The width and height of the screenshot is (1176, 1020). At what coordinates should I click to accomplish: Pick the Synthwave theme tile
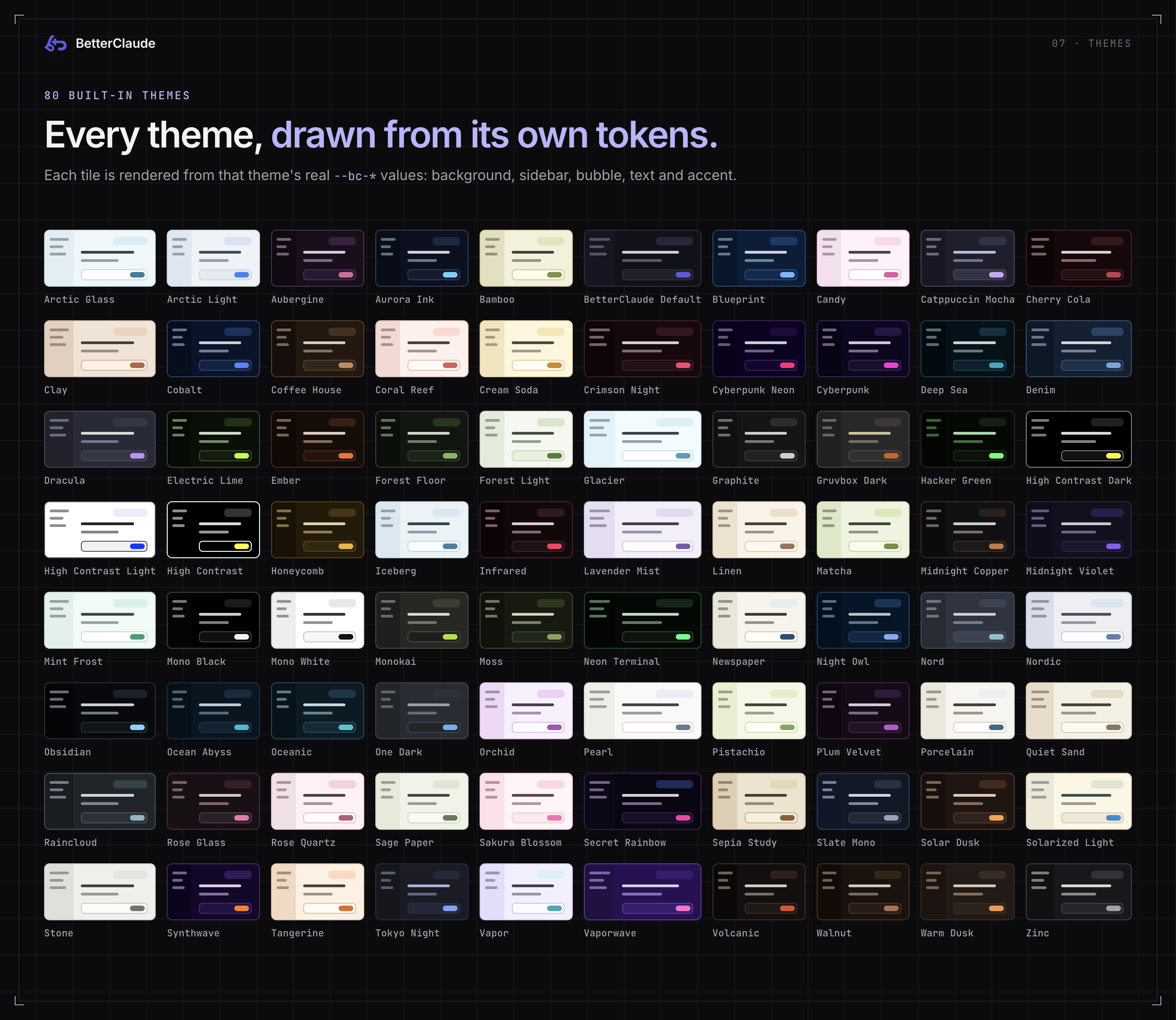213,891
